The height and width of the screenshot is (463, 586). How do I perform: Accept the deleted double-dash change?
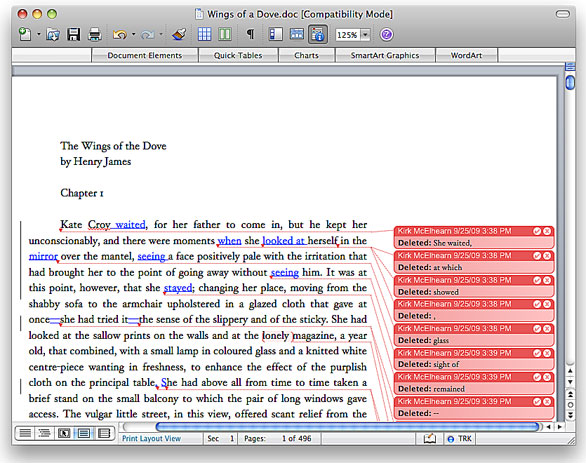coord(537,402)
